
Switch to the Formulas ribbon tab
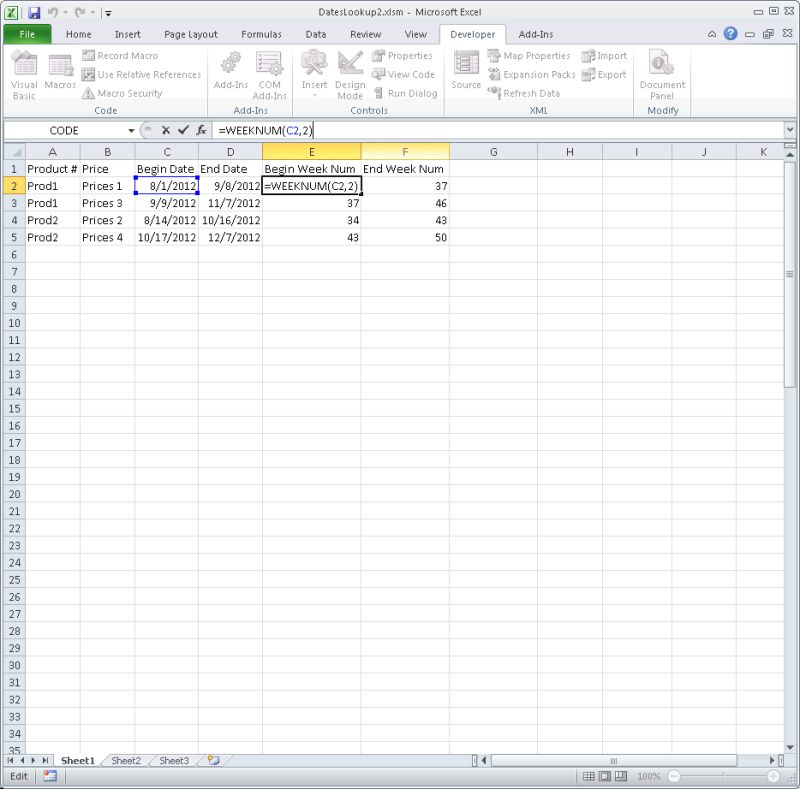260,33
